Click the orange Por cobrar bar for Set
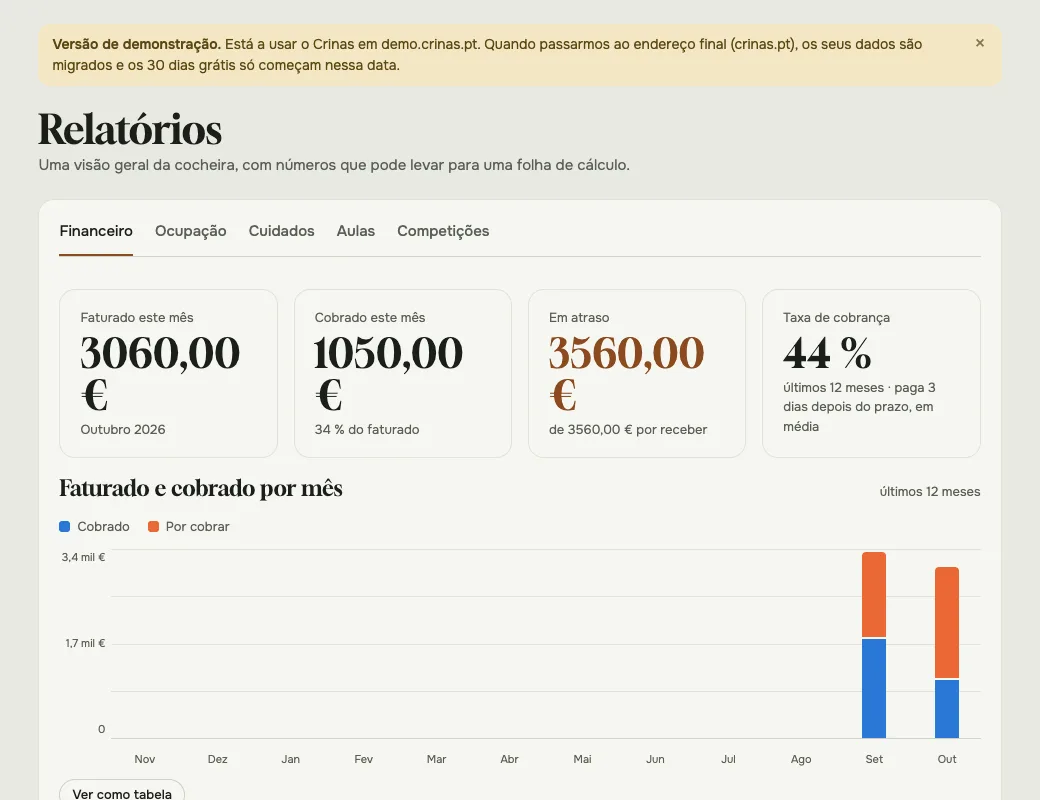The image size is (1040, 800). click(x=874, y=595)
